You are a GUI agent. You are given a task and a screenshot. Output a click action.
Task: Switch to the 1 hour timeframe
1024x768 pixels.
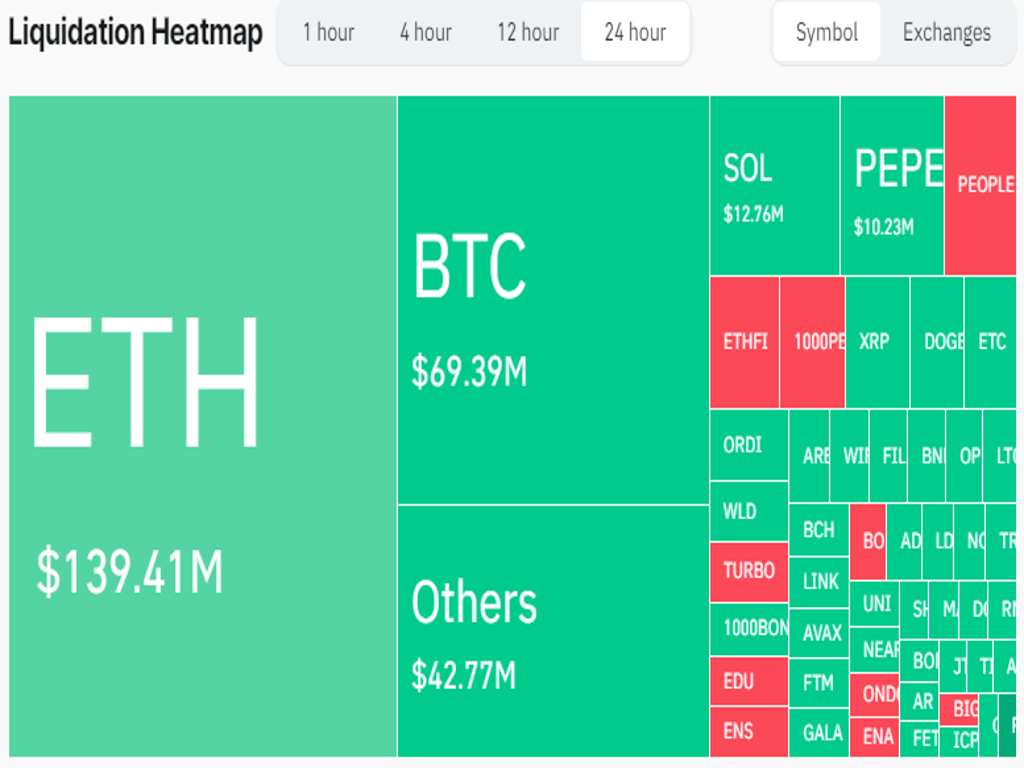(328, 33)
